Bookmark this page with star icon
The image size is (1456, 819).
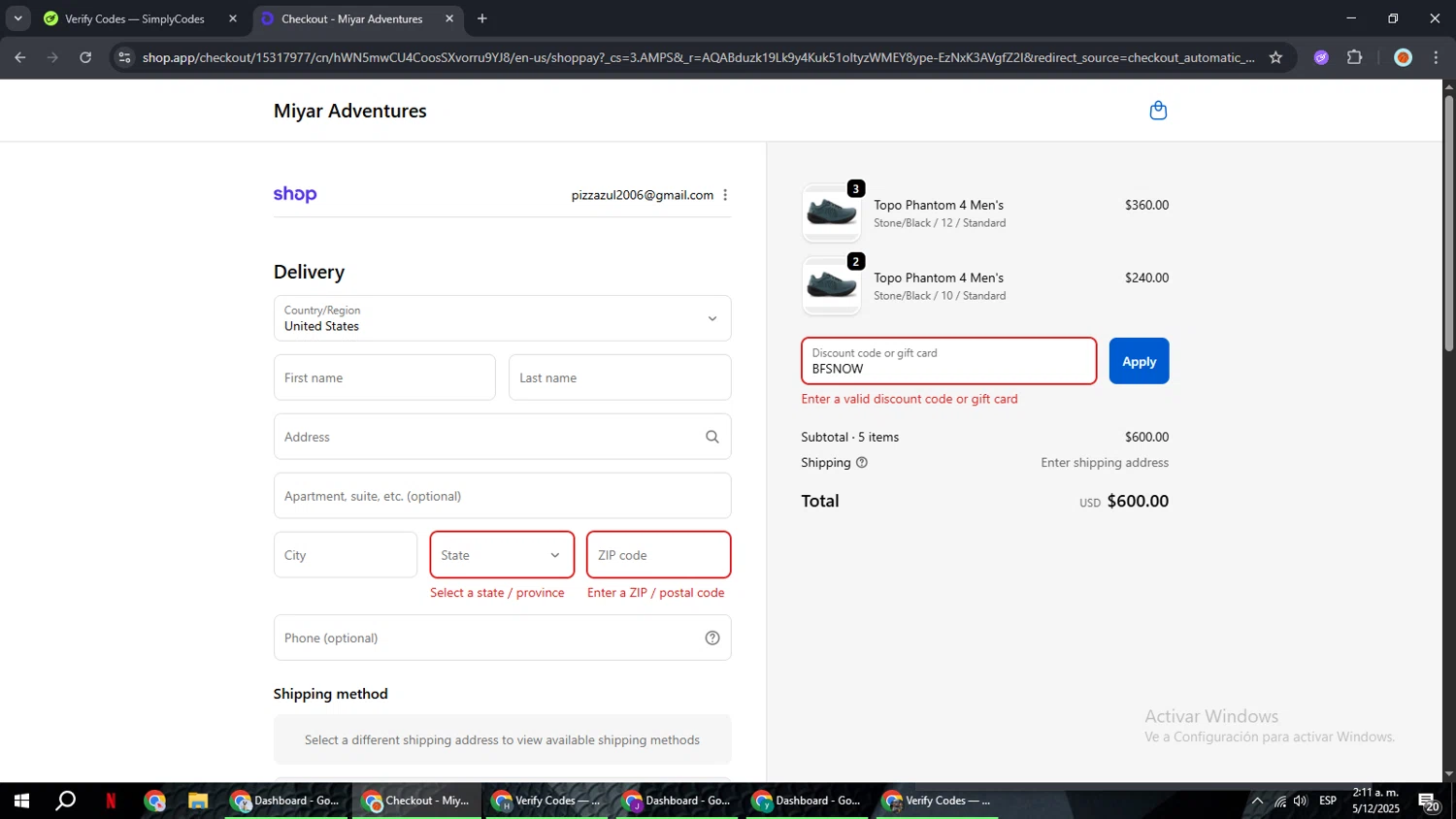(x=1275, y=57)
